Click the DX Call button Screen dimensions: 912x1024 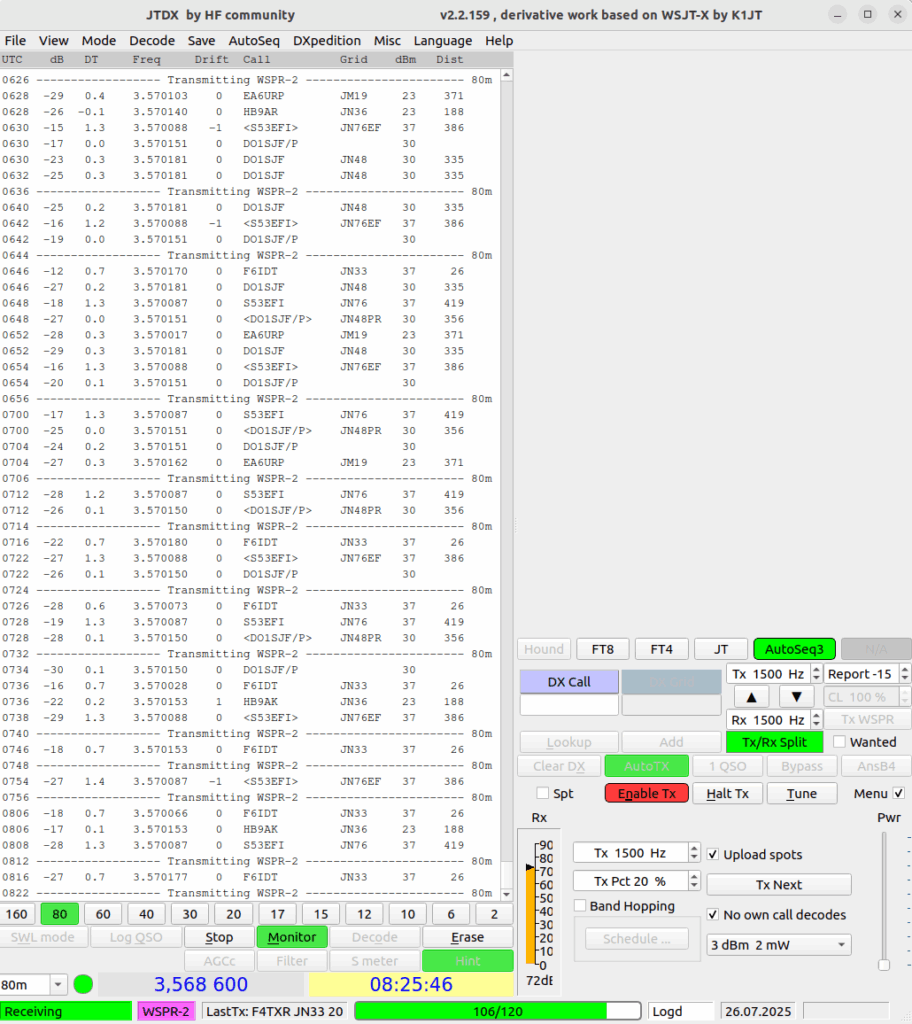[569, 682]
